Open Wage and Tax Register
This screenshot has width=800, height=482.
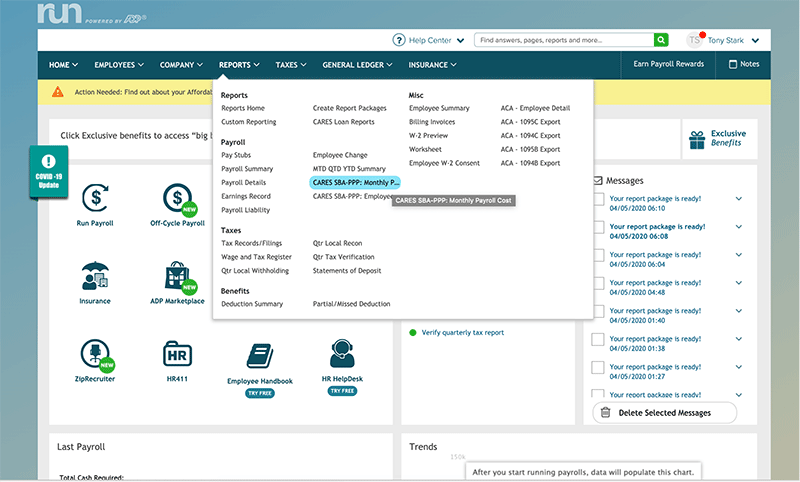click(x=256, y=257)
